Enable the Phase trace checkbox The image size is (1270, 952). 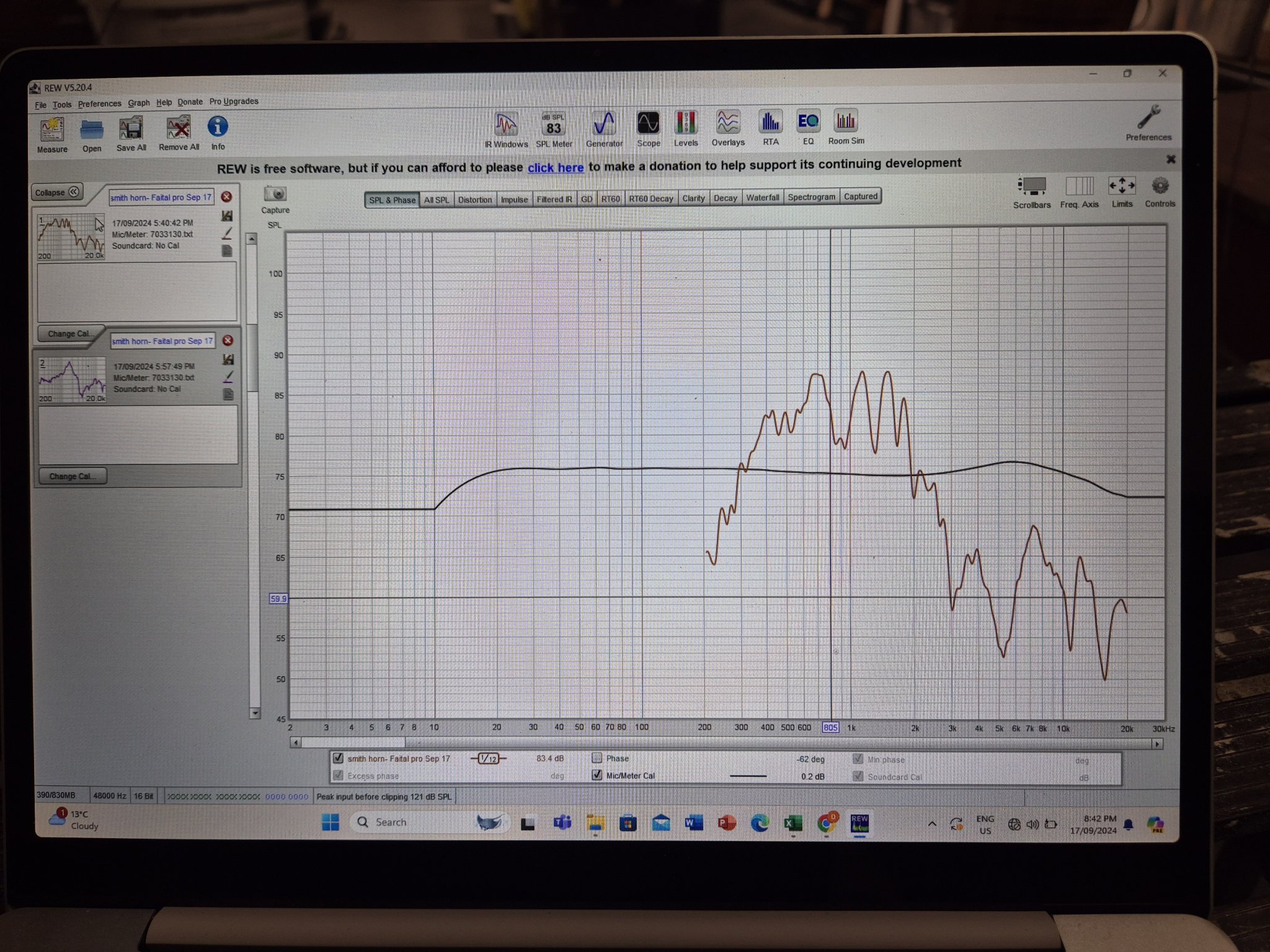coord(597,757)
